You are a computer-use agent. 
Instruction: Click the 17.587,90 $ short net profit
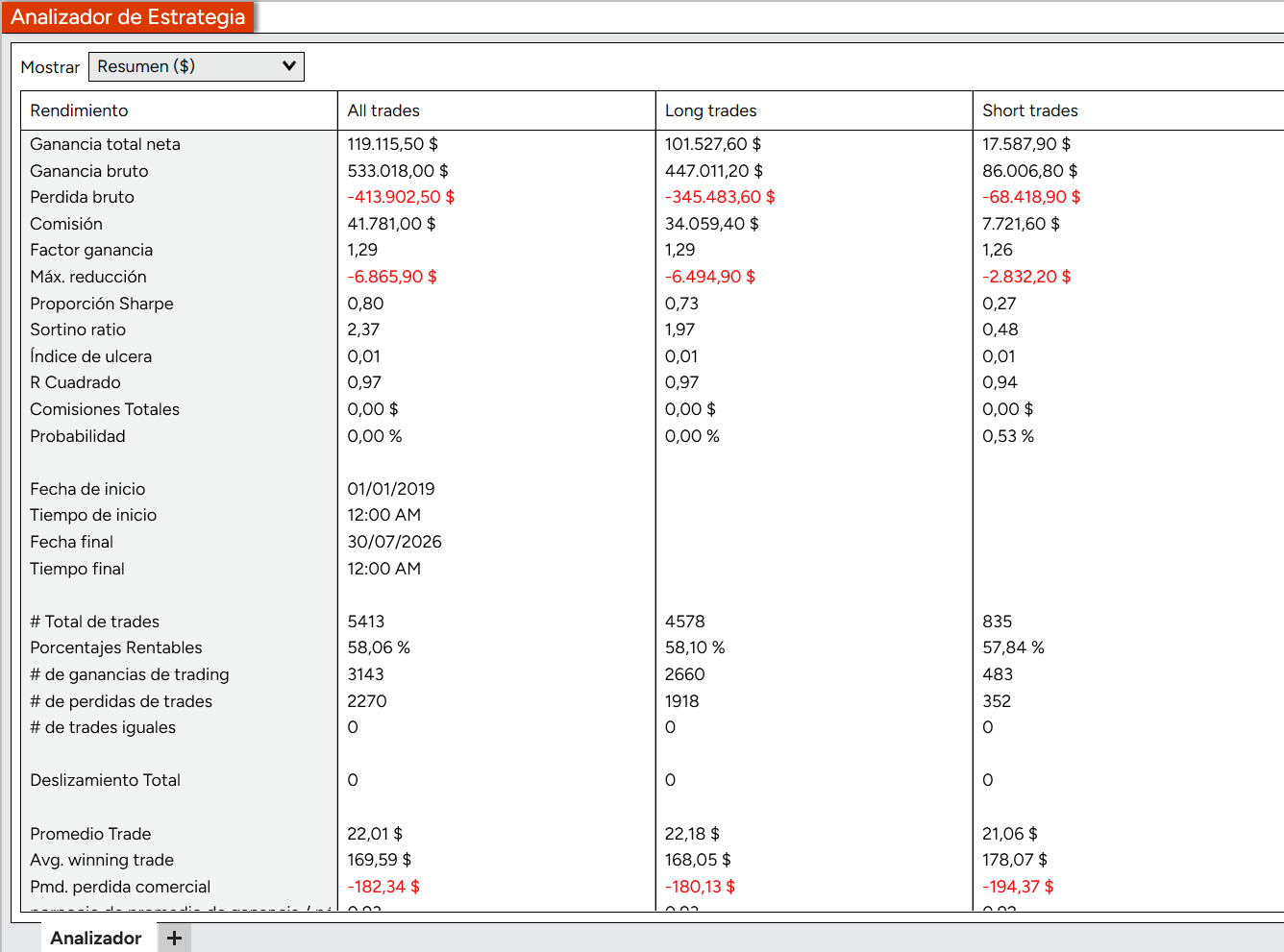click(1025, 144)
